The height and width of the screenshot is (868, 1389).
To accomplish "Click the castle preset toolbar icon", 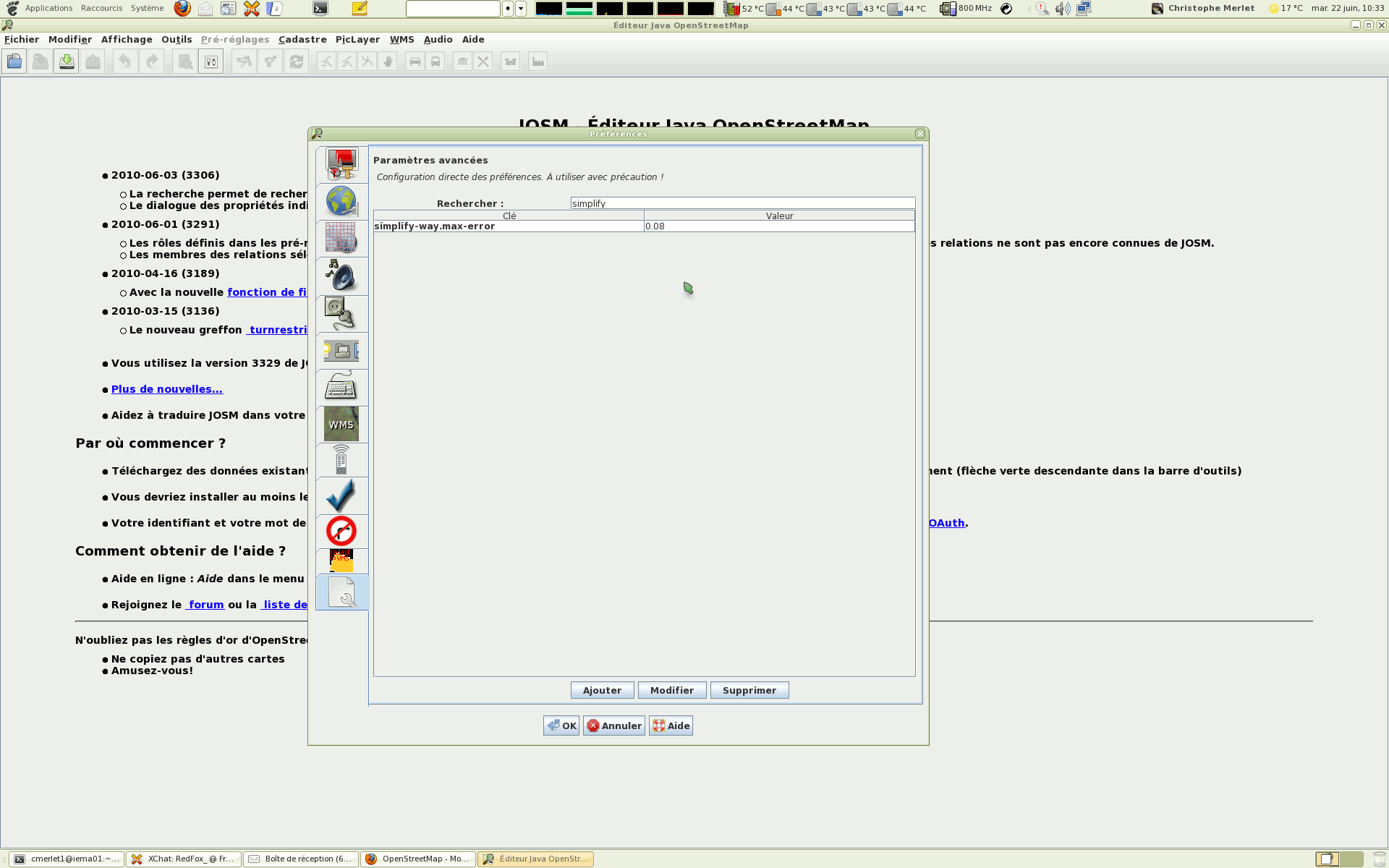I will pos(510,61).
